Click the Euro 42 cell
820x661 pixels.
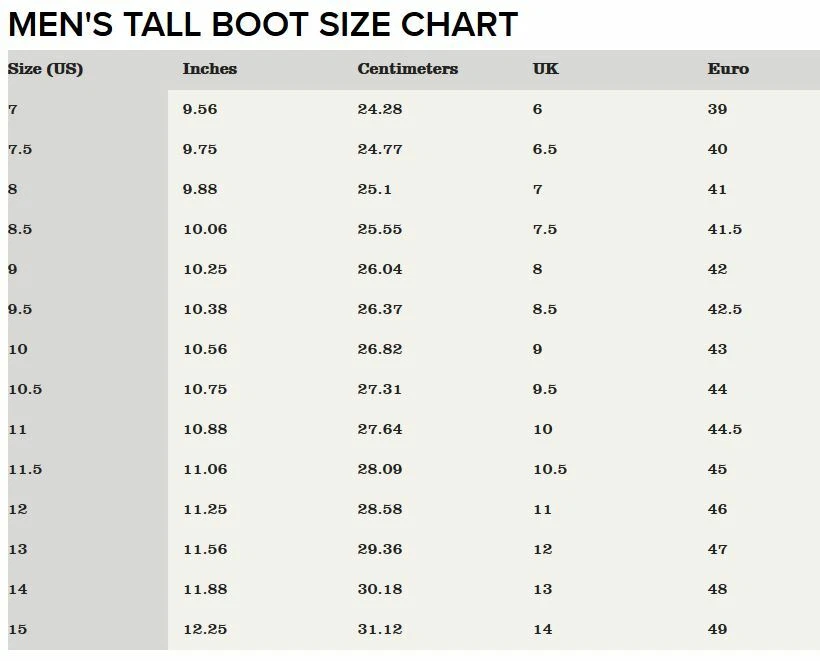click(x=718, y=269)
